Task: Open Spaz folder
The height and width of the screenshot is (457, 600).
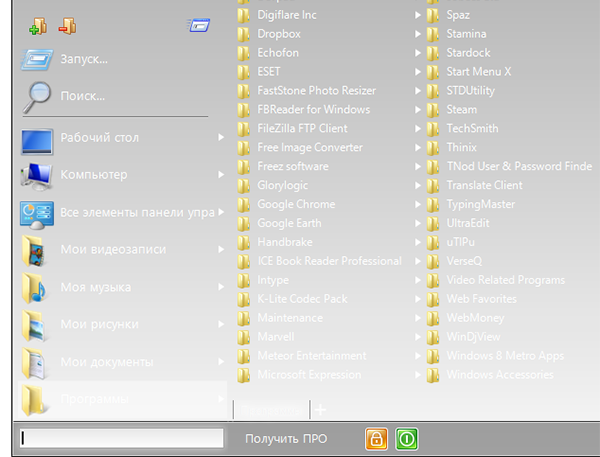Action: 512,15
